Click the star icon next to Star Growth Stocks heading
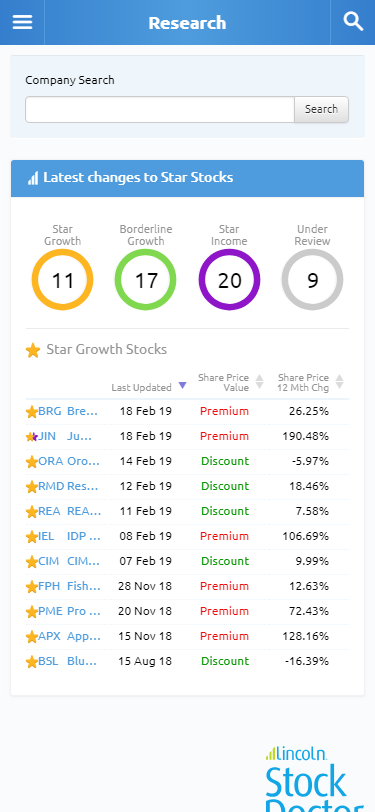Viewport: 375px width, 812px height. [x=33, y=351]
